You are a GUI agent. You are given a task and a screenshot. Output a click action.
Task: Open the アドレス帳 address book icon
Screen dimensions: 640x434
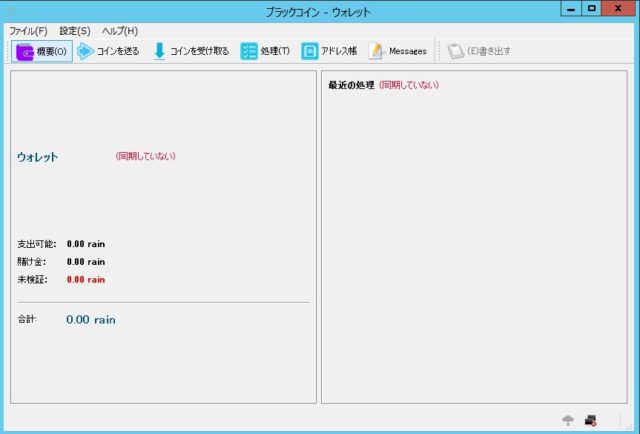point(310,51)
